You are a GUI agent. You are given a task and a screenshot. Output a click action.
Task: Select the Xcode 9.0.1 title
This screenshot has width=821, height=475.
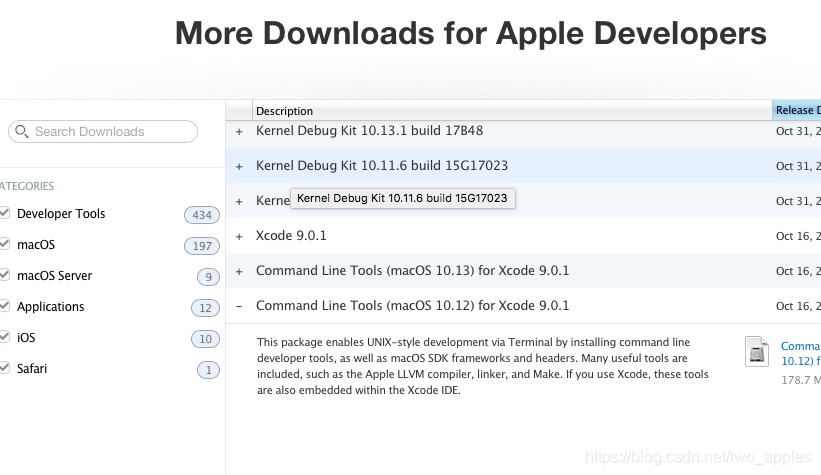click(291, 236)
